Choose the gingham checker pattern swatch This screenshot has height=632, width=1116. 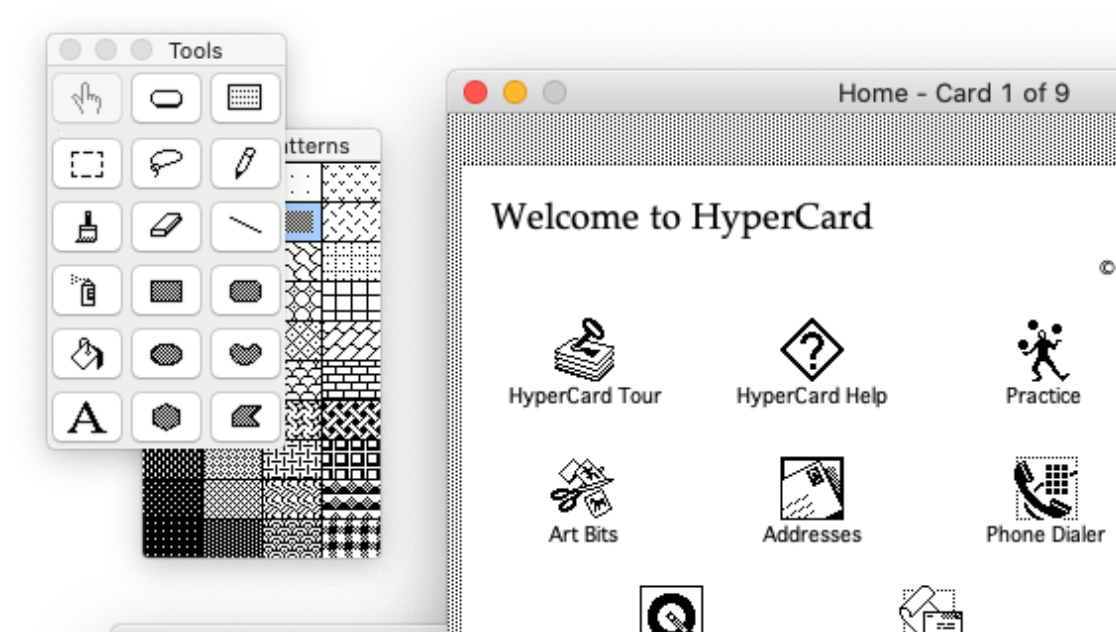(x=351, y=537)
